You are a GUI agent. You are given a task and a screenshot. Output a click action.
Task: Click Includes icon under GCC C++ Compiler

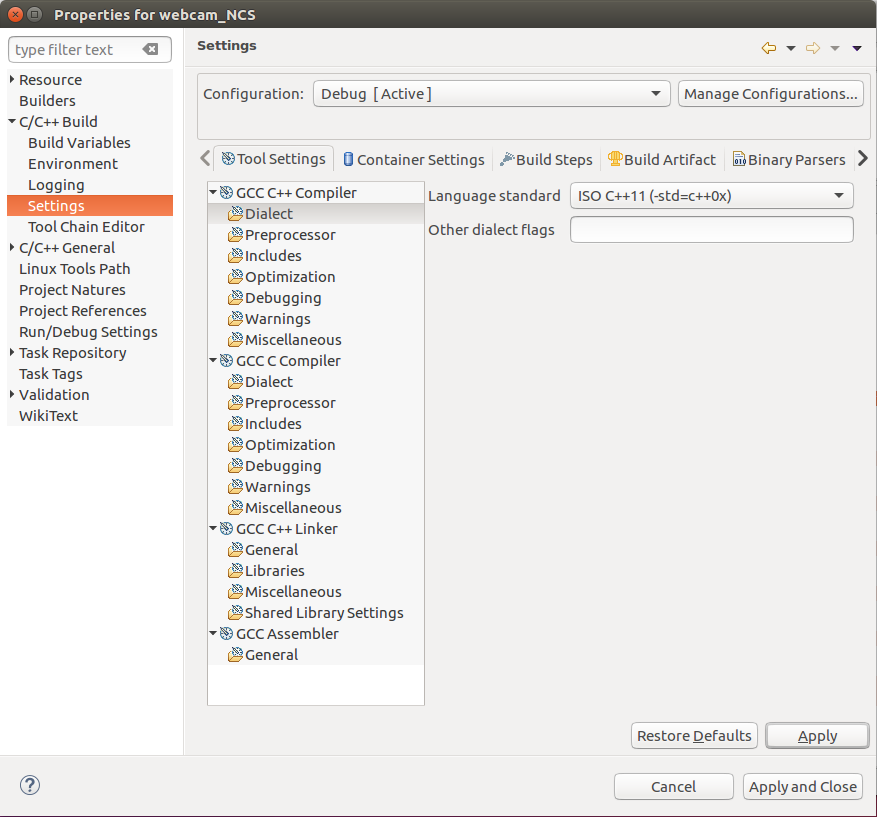(x=235, y=256)
